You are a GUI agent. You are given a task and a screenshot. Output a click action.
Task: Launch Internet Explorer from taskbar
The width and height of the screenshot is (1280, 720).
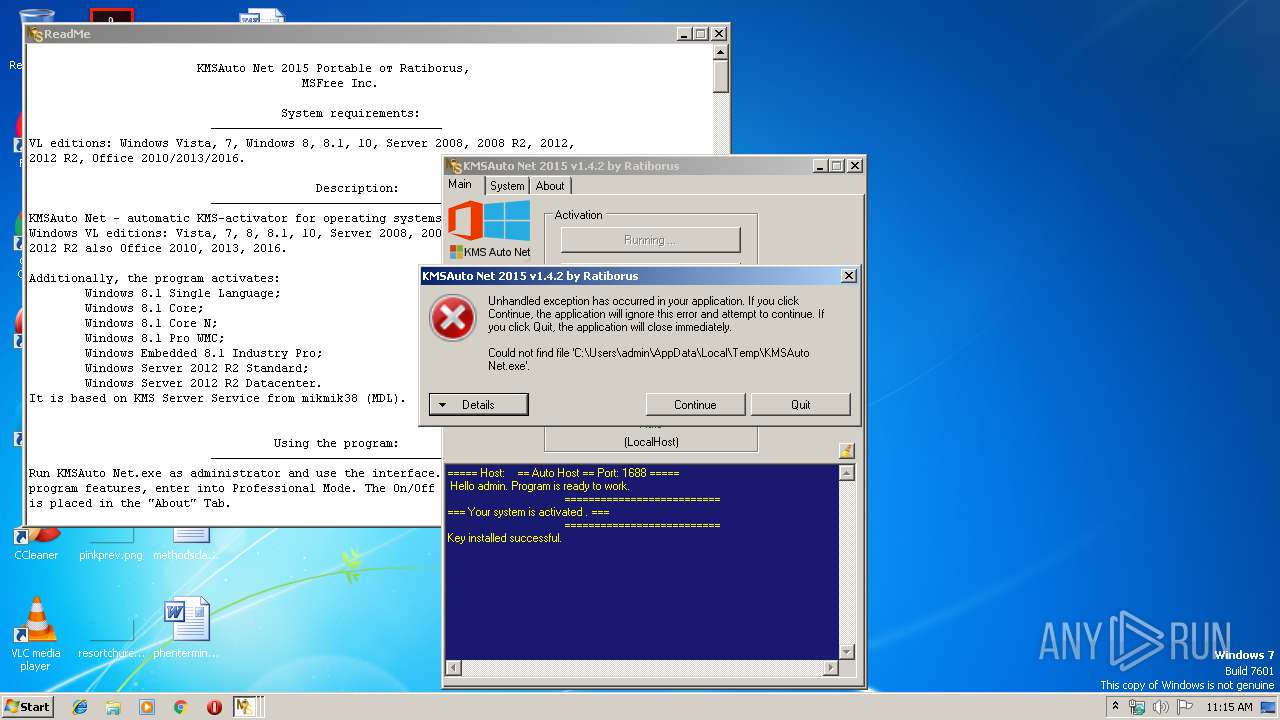click(x=80, y=707)
